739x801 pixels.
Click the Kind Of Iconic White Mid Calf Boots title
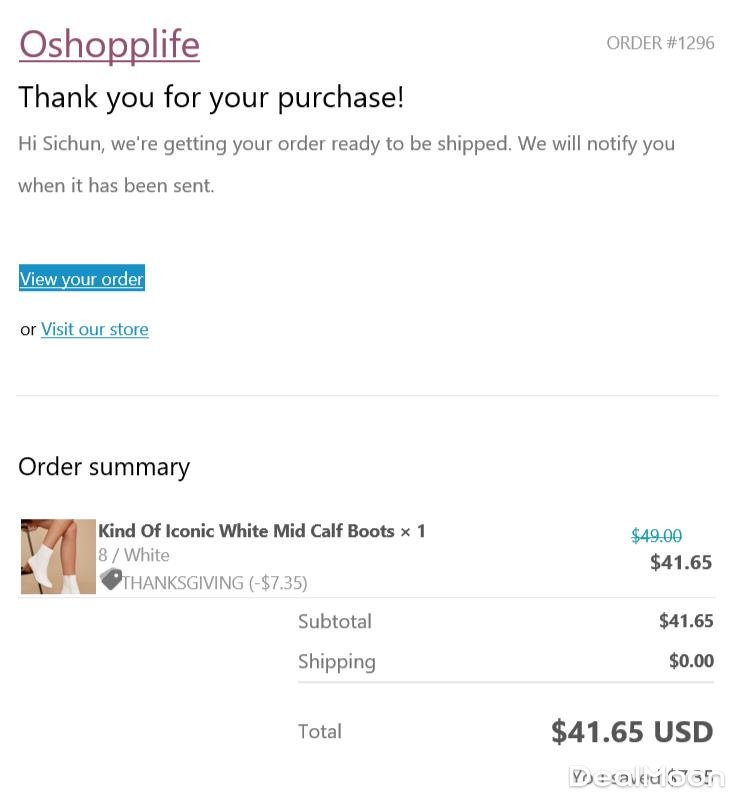point(246,531)
